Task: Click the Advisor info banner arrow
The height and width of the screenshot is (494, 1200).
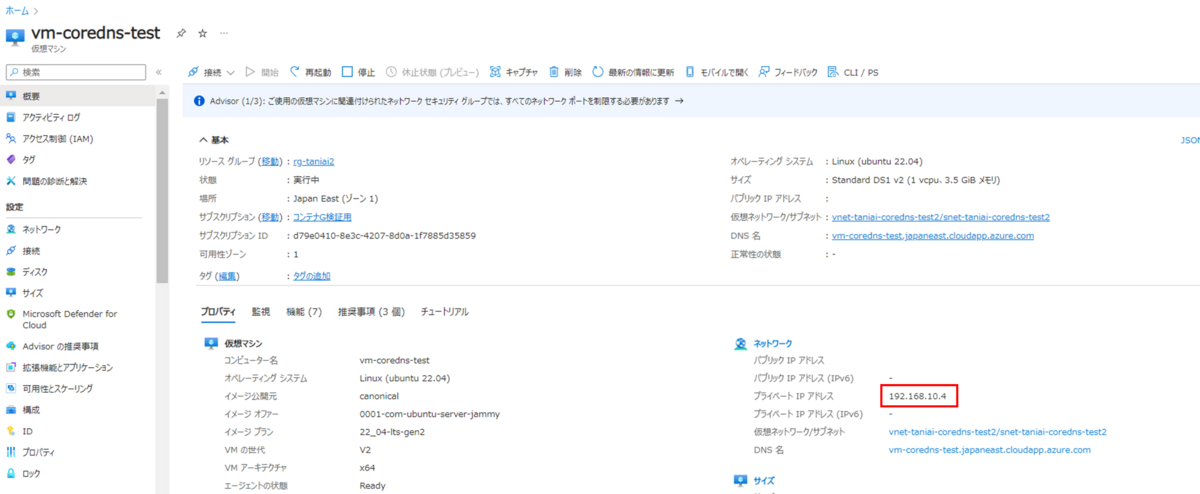Action: coord(679,101)
